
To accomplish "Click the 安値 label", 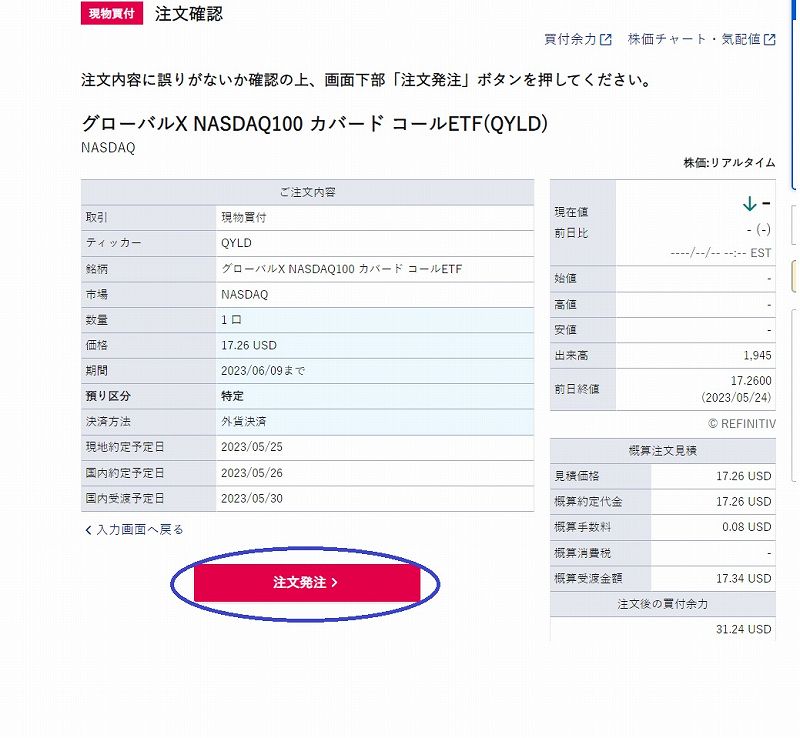I will pos(565,330).
